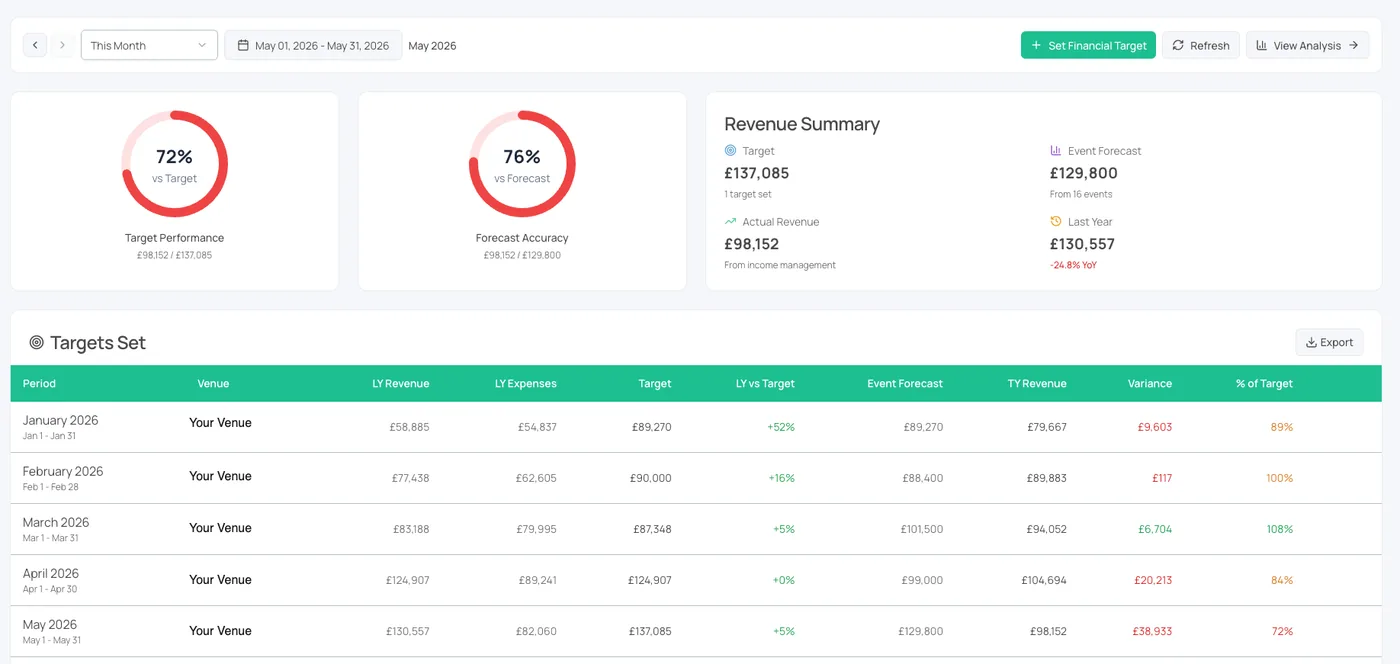This screenshot has height=664, width=1400.
Task: Click the plus icon on Set Financial Target
Action: click(x=1036, y=45)
